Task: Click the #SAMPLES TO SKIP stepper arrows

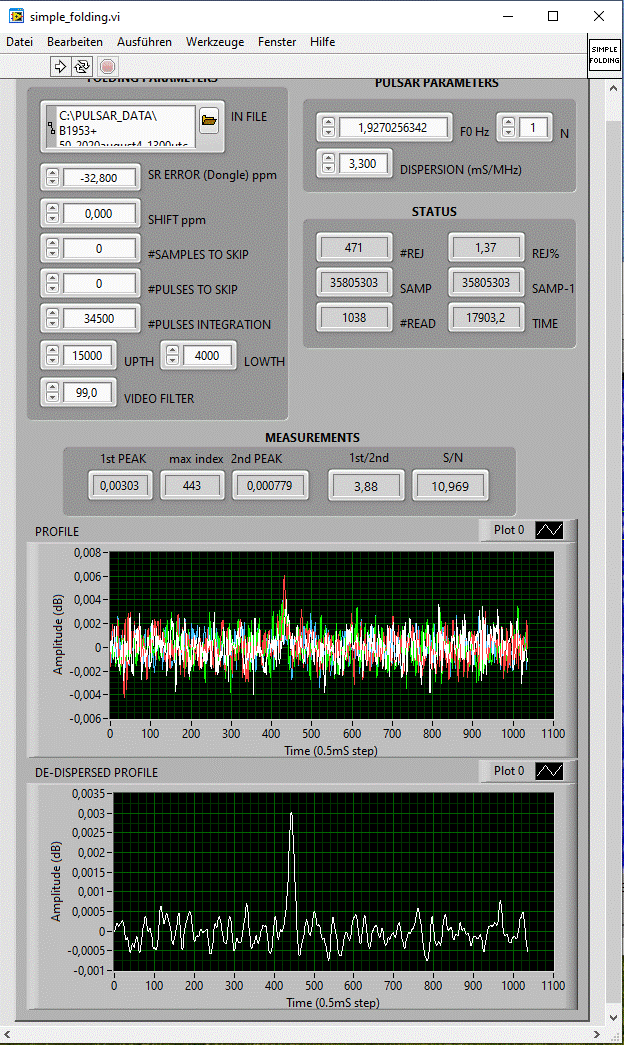Action: 53,249
